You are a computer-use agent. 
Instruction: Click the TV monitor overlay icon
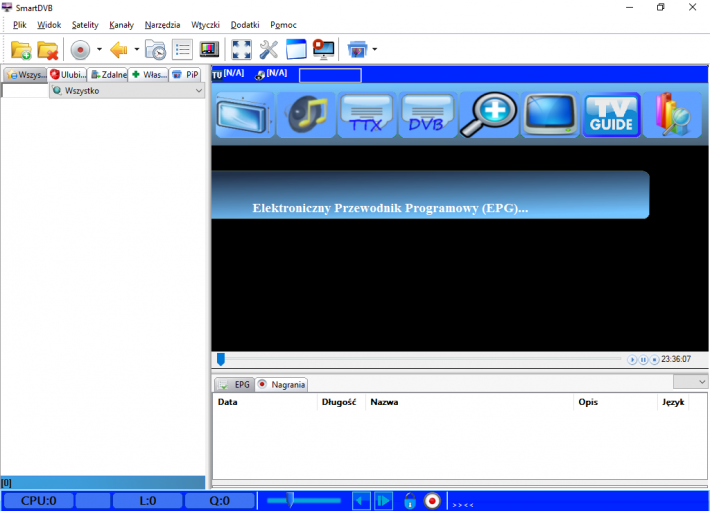[x=550, y=115]
